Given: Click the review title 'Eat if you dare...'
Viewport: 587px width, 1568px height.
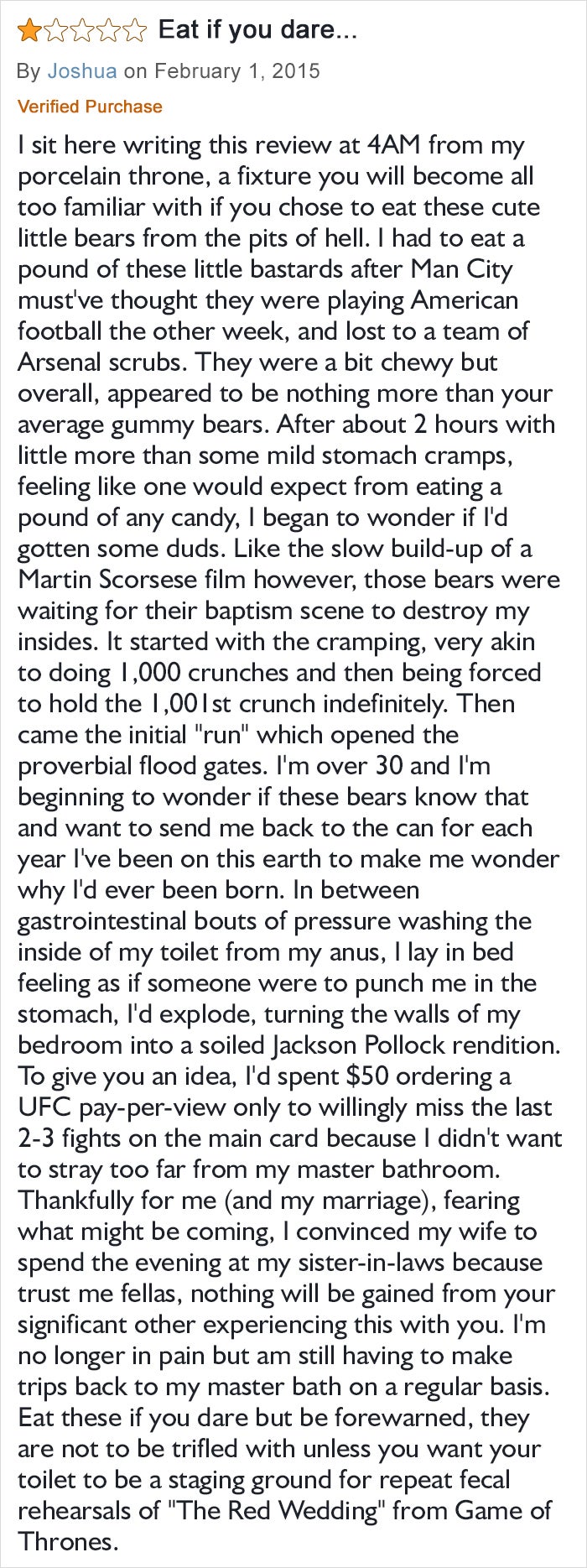Looking at the screenshot, I should [x=257, y=31].
